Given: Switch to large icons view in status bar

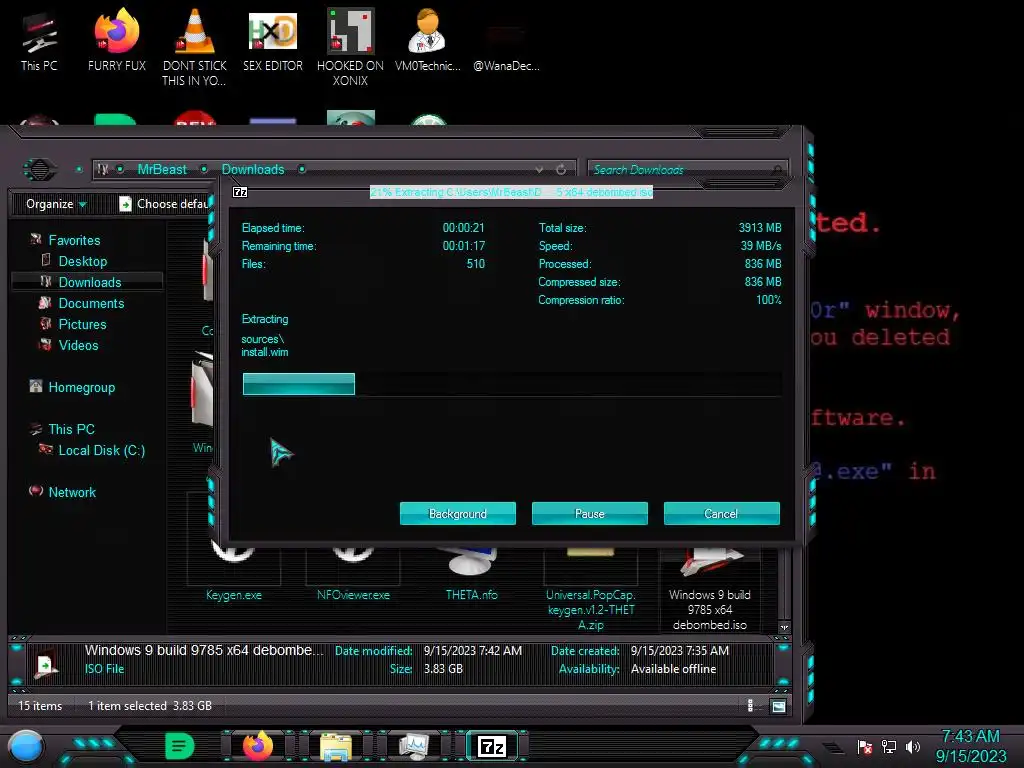Looking at the screenshot, I should pos(778,706).
